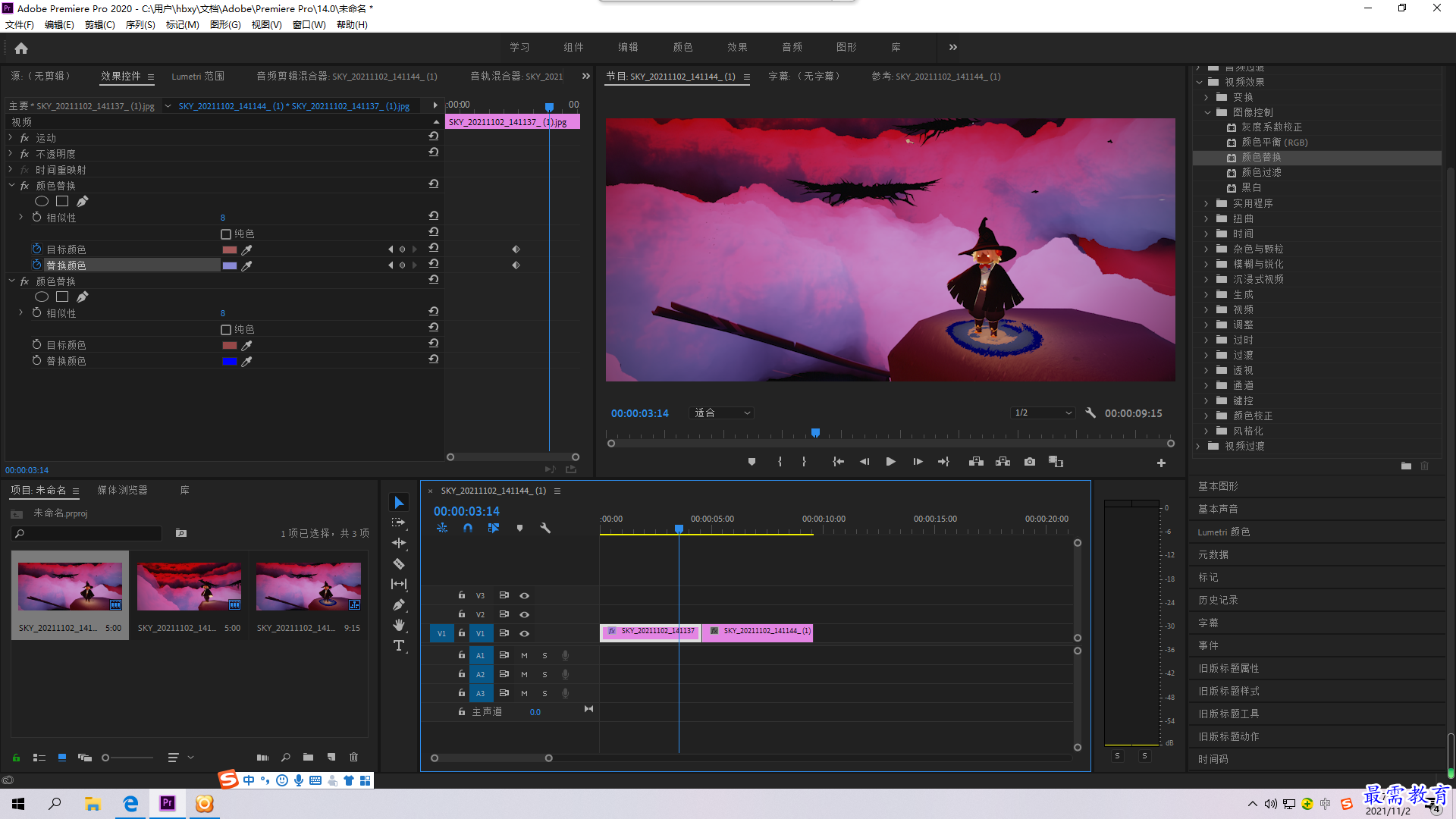Toggle animation stopwatch for 替换颜色 highlighted row

pyautogui.click(x=36, y=265)
